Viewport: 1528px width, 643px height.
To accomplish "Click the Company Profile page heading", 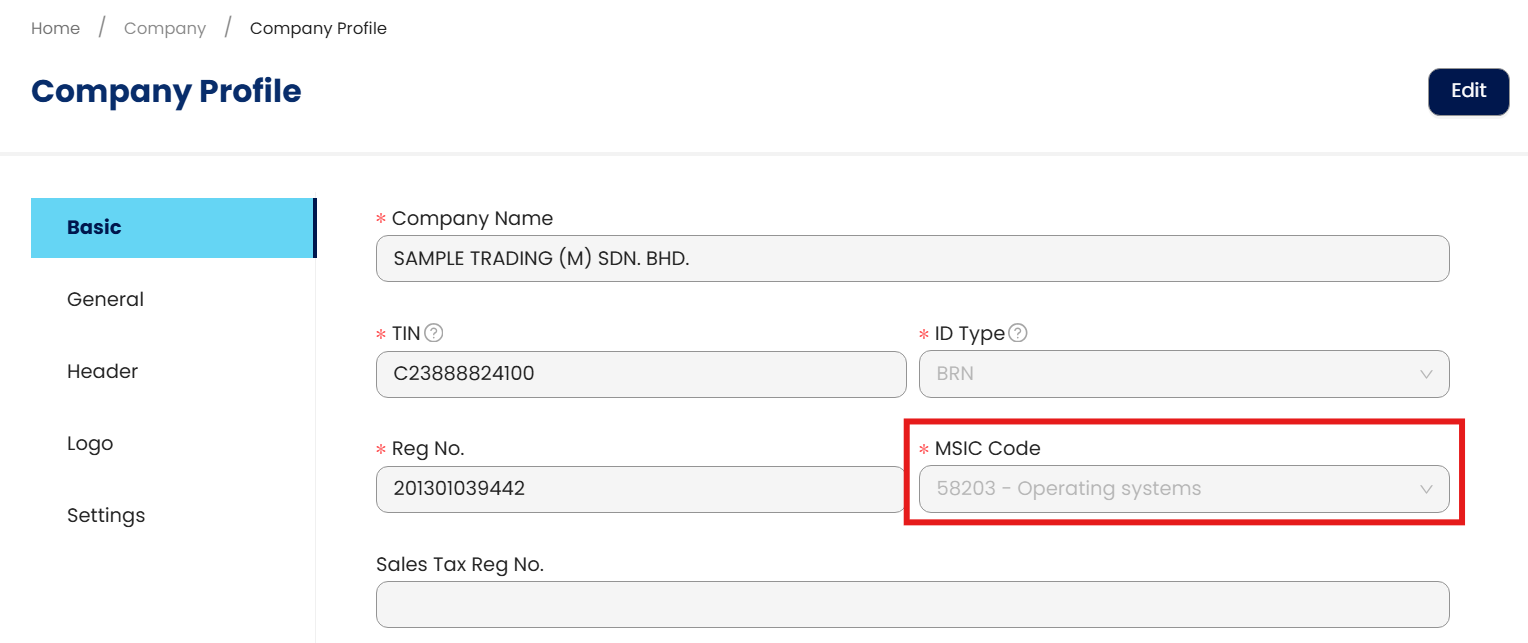I will 166,91.
